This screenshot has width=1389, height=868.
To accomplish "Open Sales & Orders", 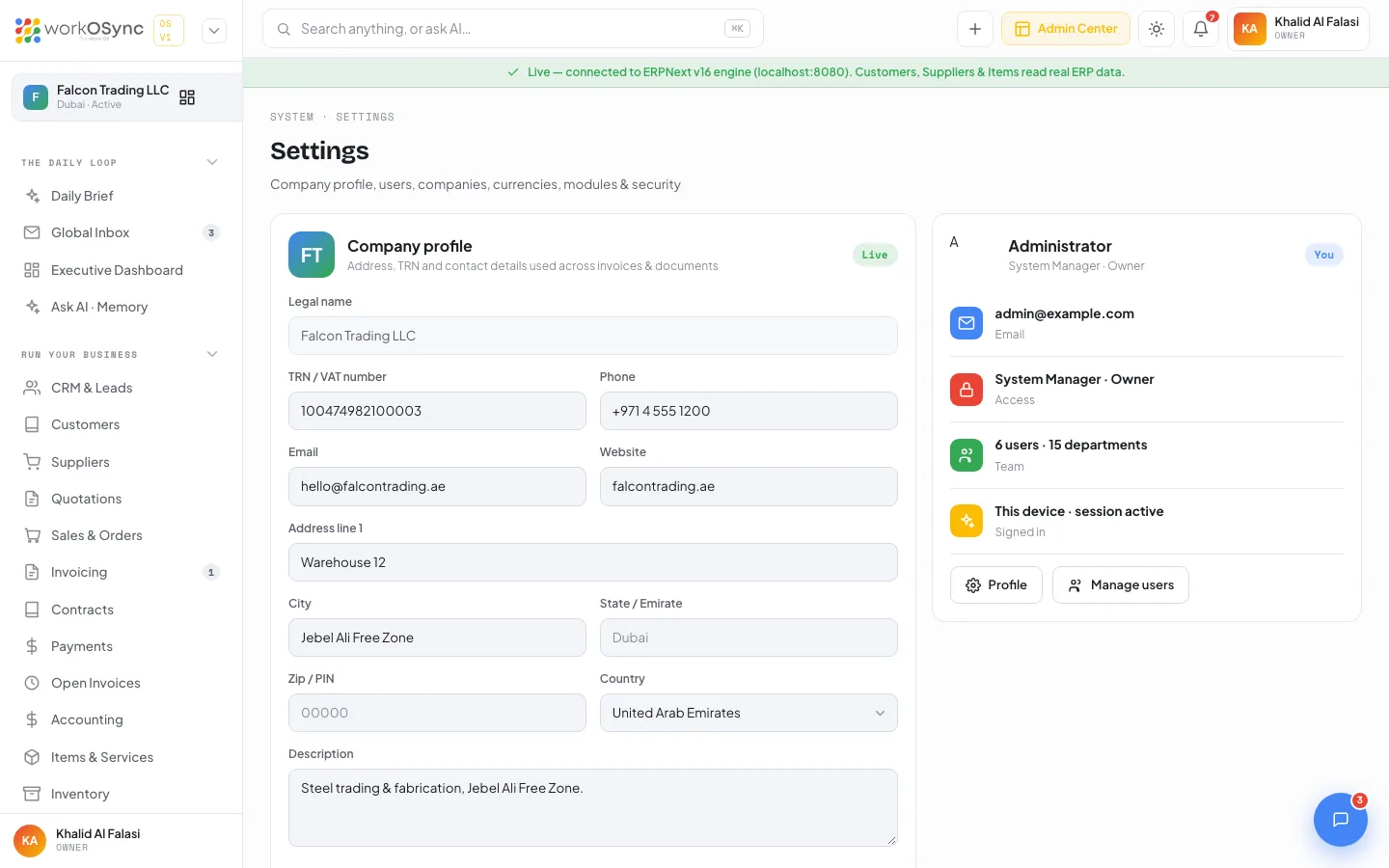I will coord(122,535).
